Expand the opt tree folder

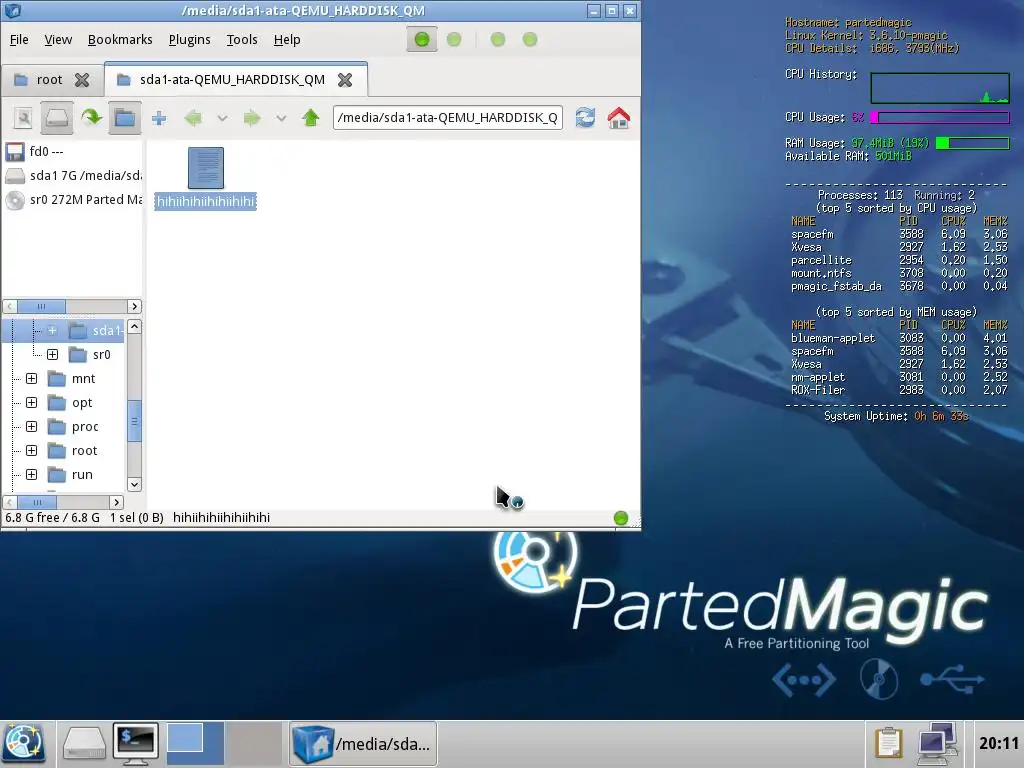point(31,402)
